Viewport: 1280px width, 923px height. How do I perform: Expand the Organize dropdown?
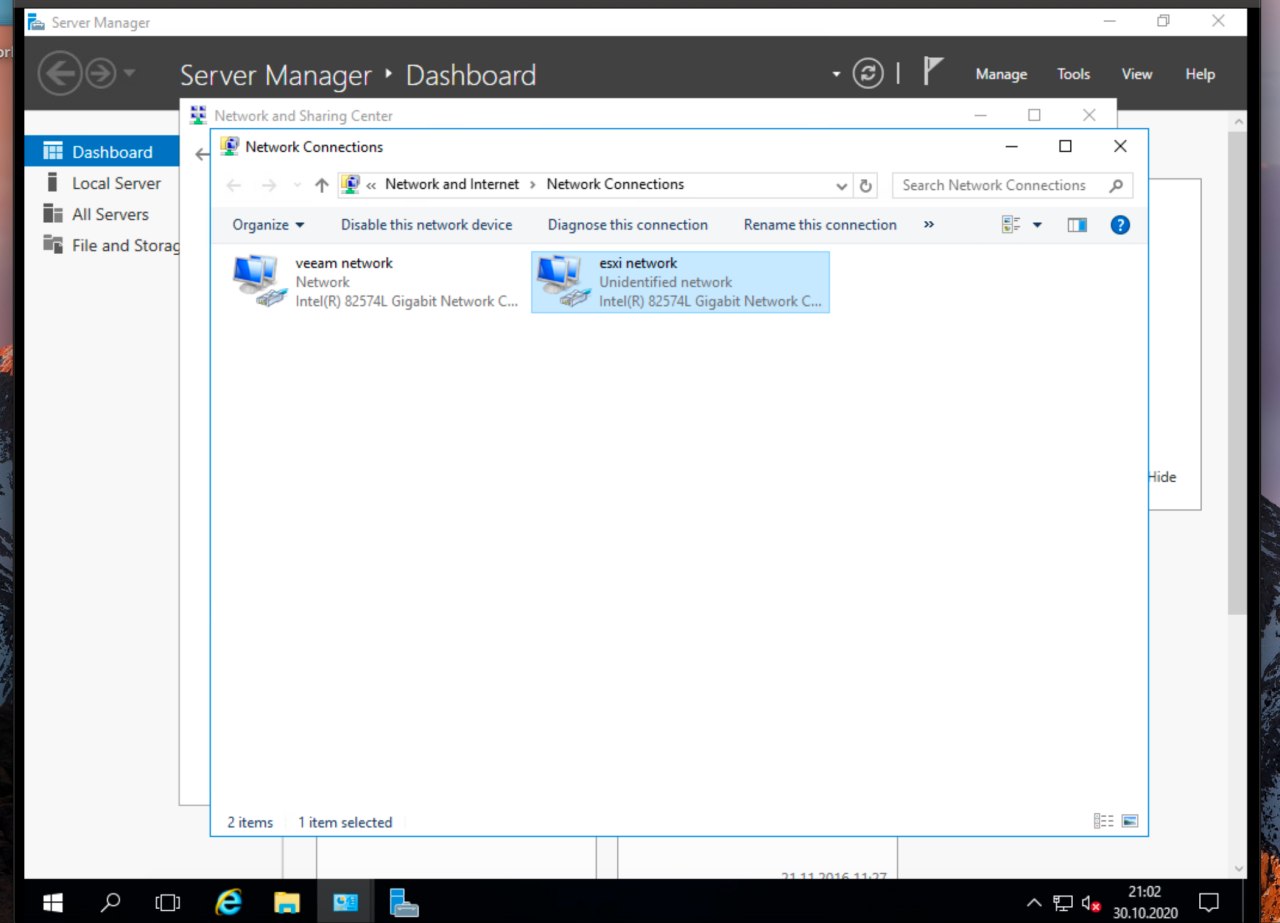[268, 225]
